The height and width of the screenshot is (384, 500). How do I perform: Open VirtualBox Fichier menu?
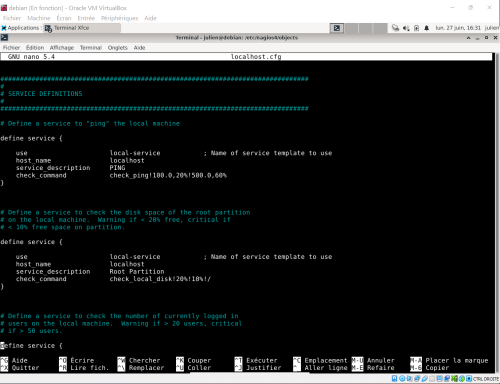coord(12,18)
